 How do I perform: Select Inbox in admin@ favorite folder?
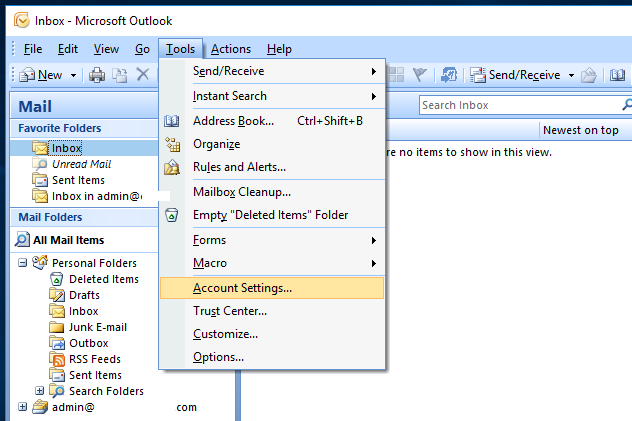click(97, 196)
